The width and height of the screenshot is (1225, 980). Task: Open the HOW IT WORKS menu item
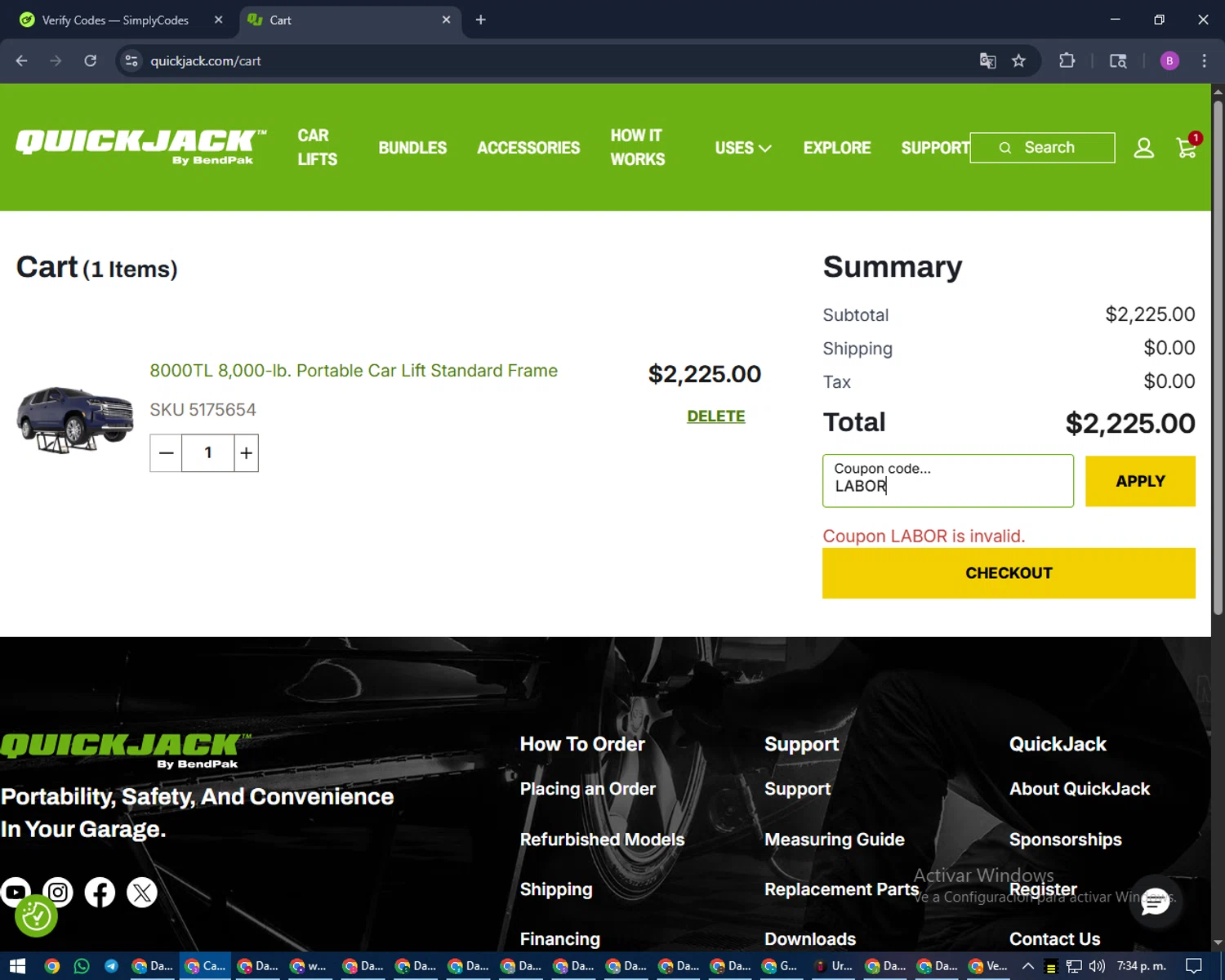pyautogui.click(x=638, y=147)
